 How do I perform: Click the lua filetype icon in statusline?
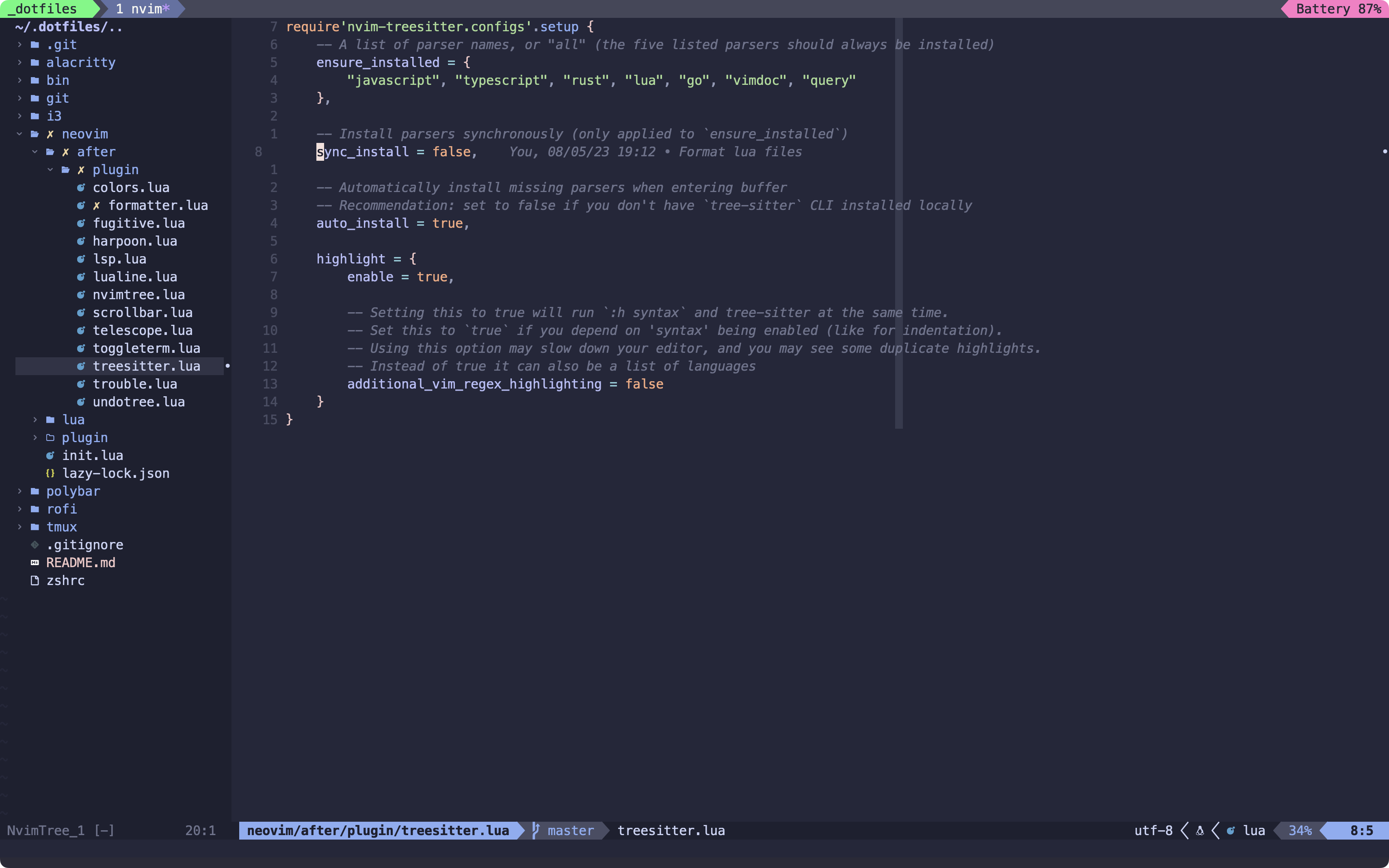(1231, 831)
